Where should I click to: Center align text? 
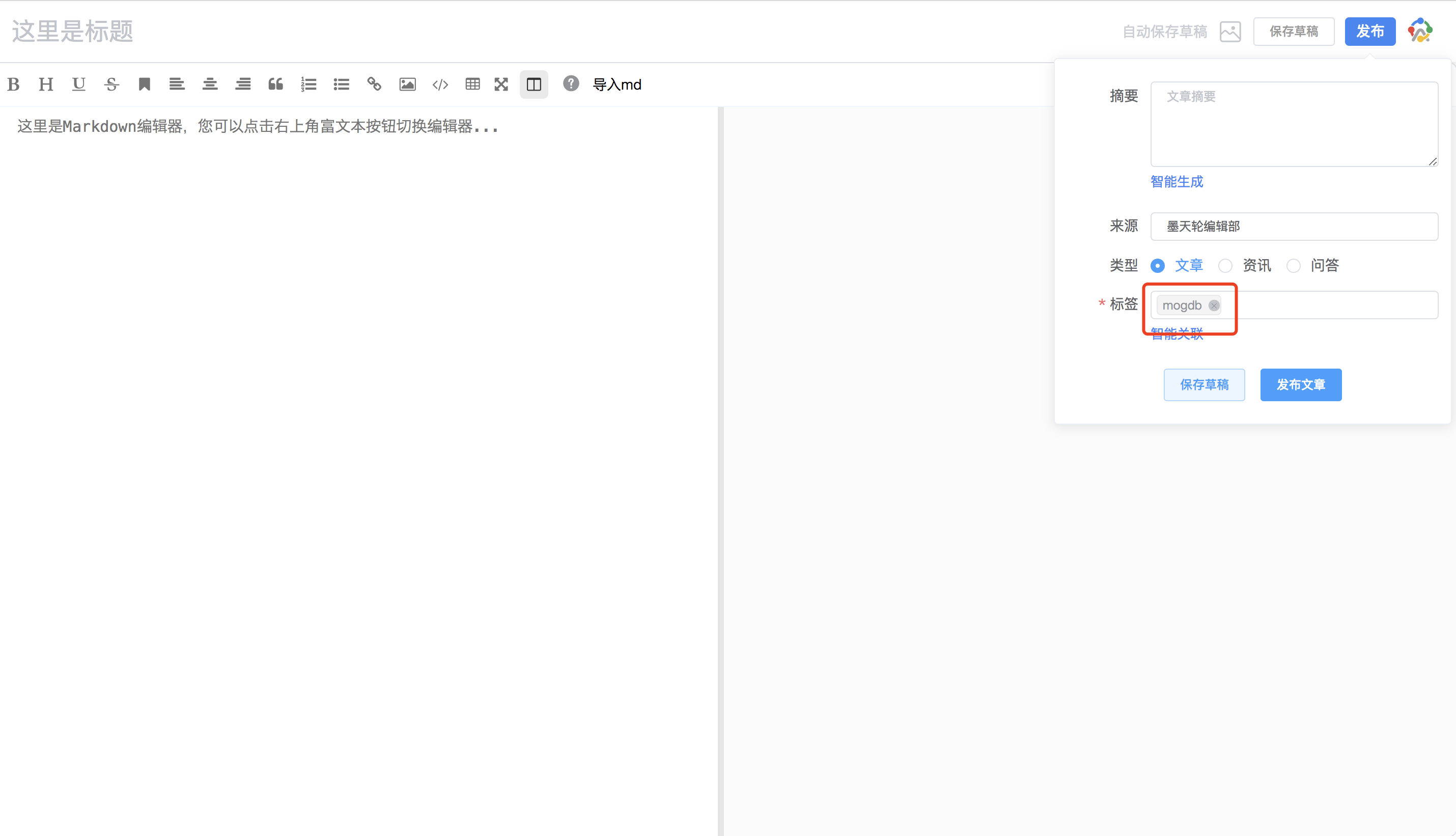(x=210, y=85)
